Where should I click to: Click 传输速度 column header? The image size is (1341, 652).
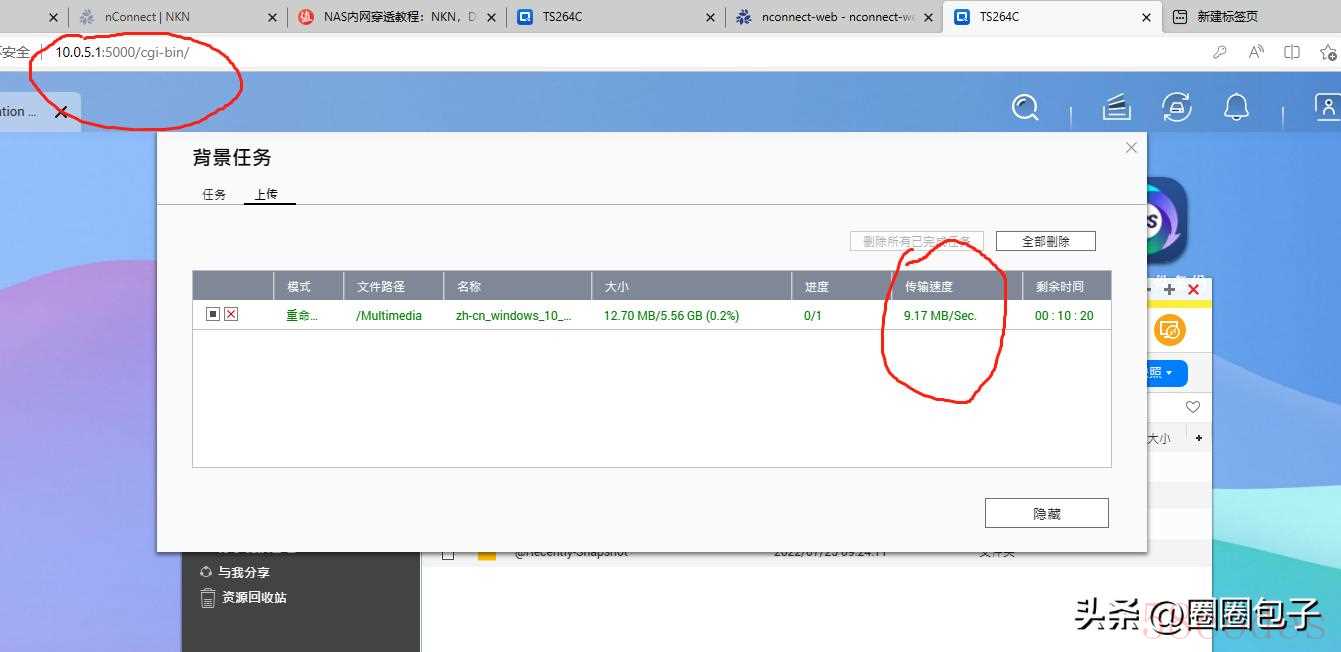[956, 286]
